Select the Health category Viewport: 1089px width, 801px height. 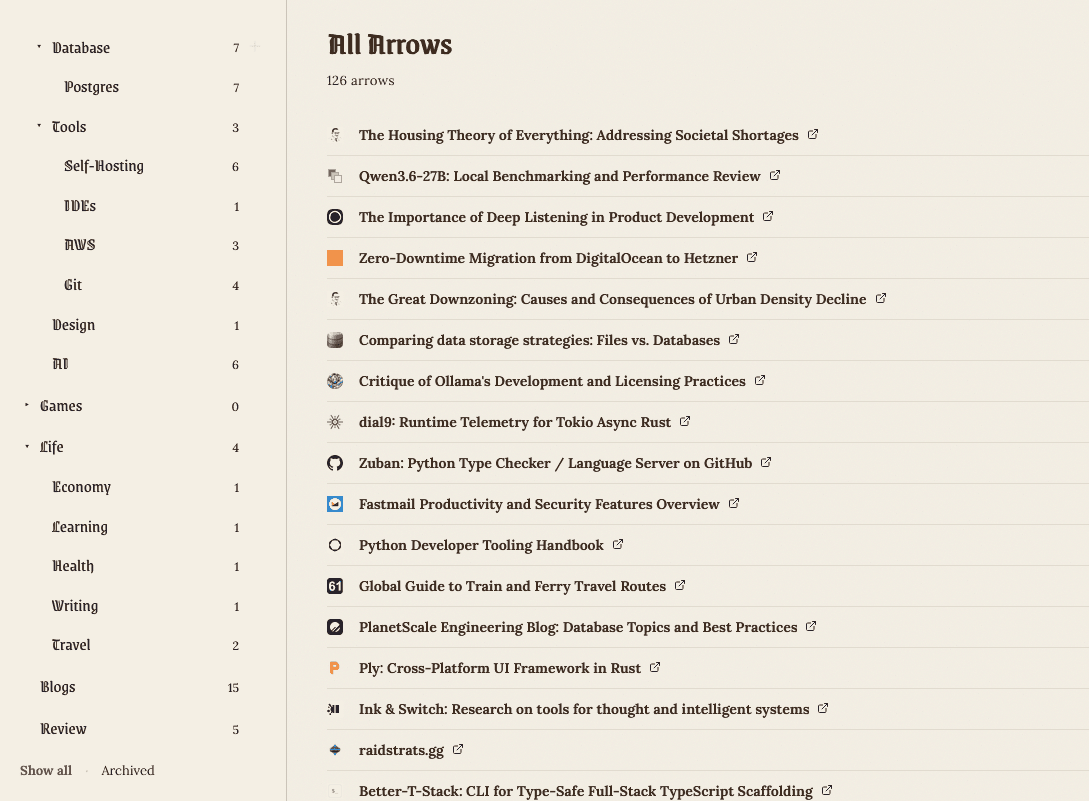click(73, 566)
